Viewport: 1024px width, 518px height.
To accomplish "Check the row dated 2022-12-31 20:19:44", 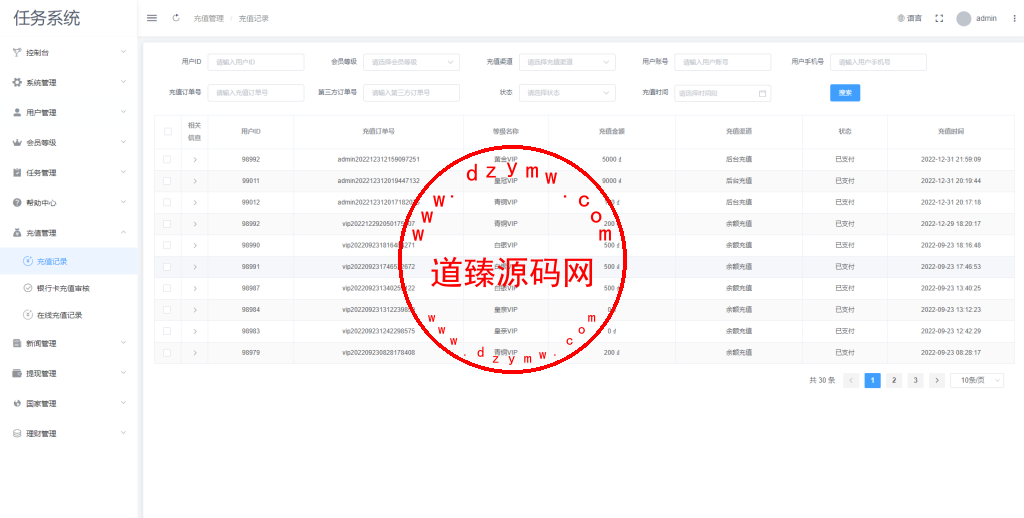I will click(167, 181).
